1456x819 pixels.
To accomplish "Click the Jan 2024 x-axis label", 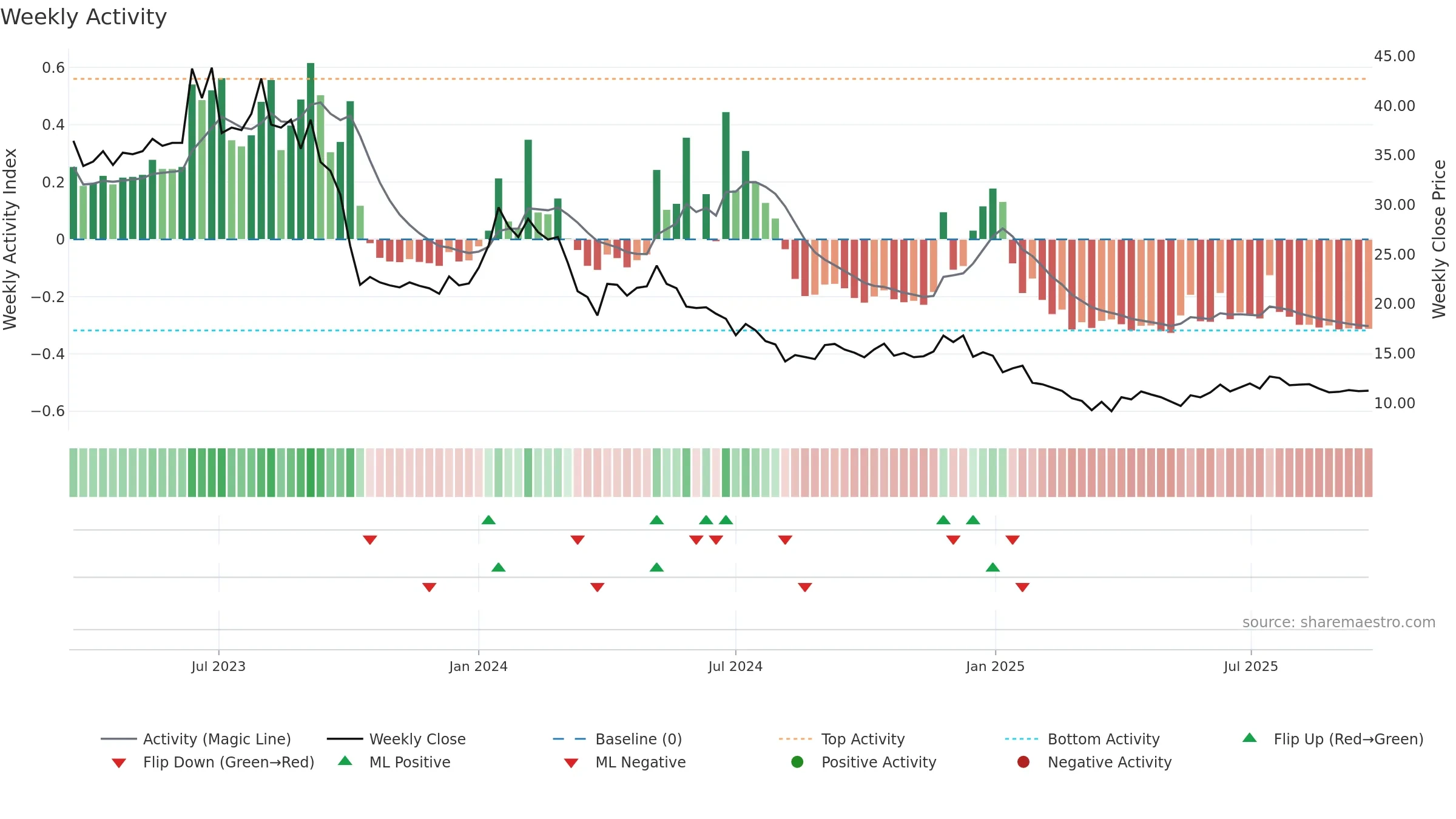I will pyautogui.click(x=478, y=667).
